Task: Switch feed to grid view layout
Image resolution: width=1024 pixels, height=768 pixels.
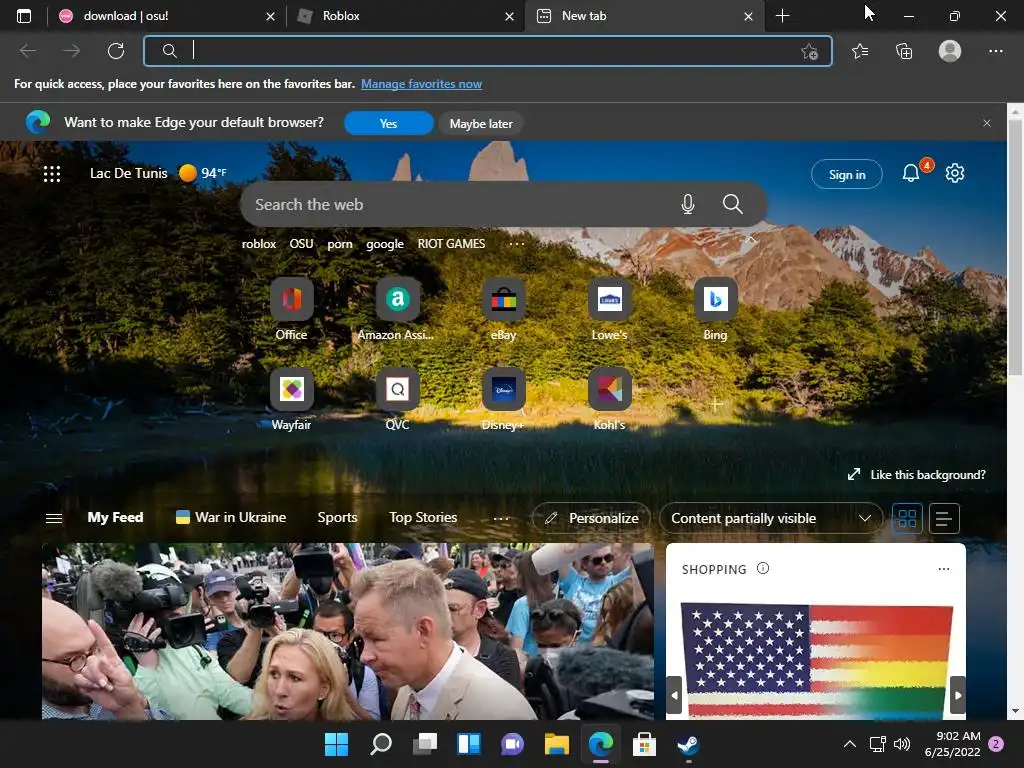Action: click(907, 519)
